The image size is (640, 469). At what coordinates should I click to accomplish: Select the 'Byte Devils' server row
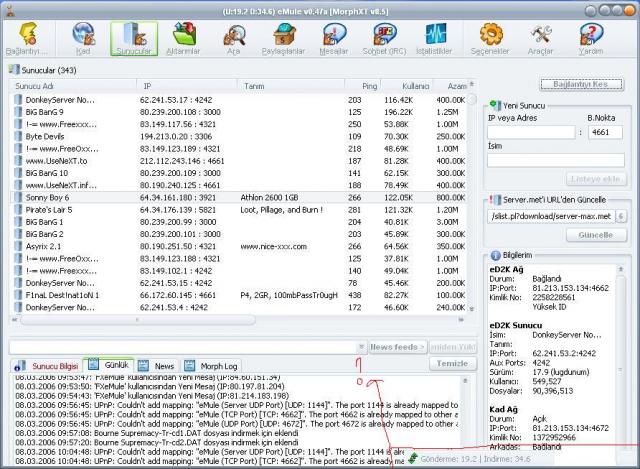click(239, 136)
